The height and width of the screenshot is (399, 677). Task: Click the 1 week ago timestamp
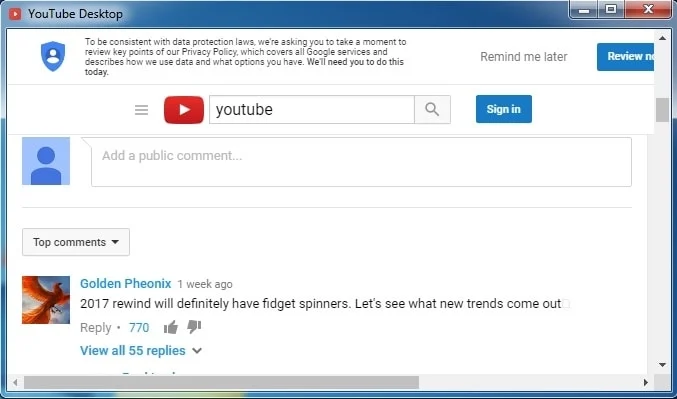205,284
